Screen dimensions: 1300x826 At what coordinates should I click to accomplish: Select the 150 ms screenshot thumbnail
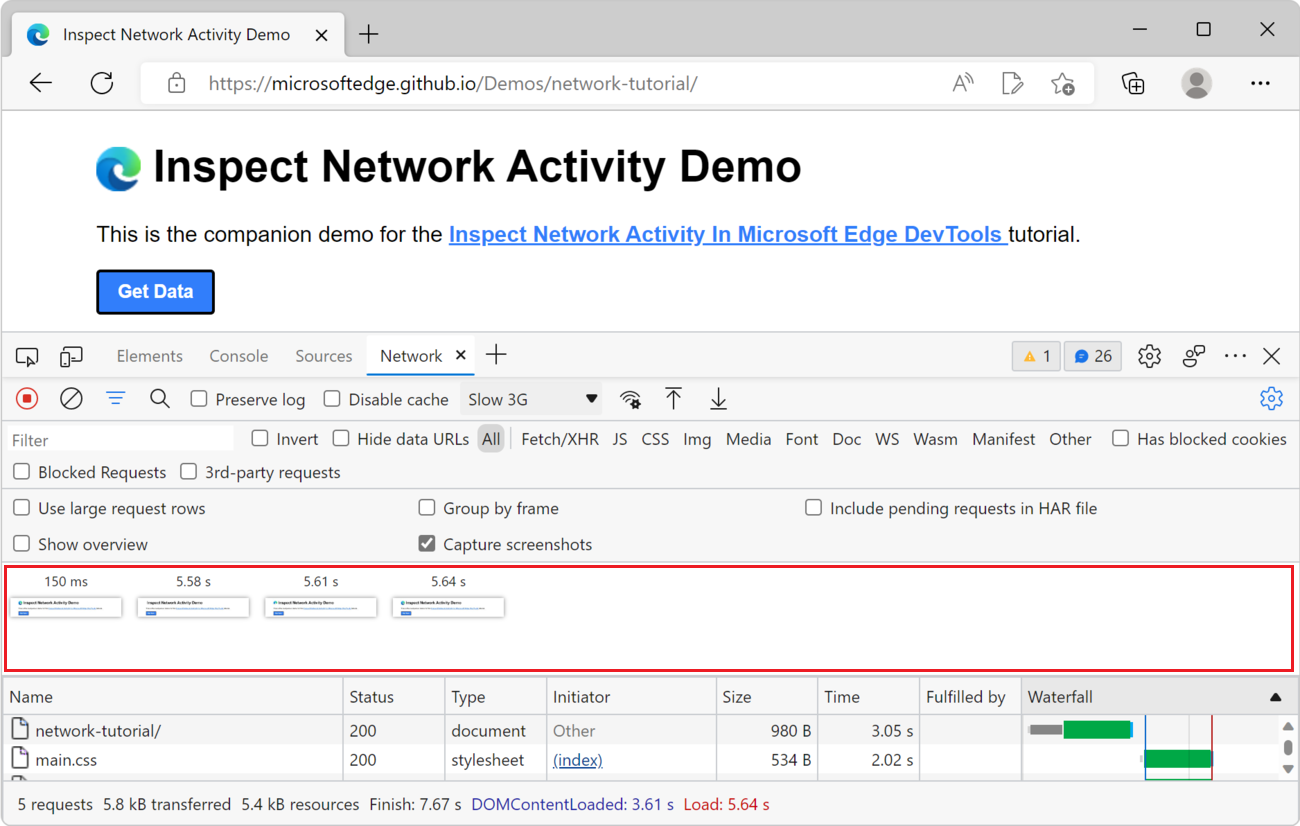[x=66, y=607]
